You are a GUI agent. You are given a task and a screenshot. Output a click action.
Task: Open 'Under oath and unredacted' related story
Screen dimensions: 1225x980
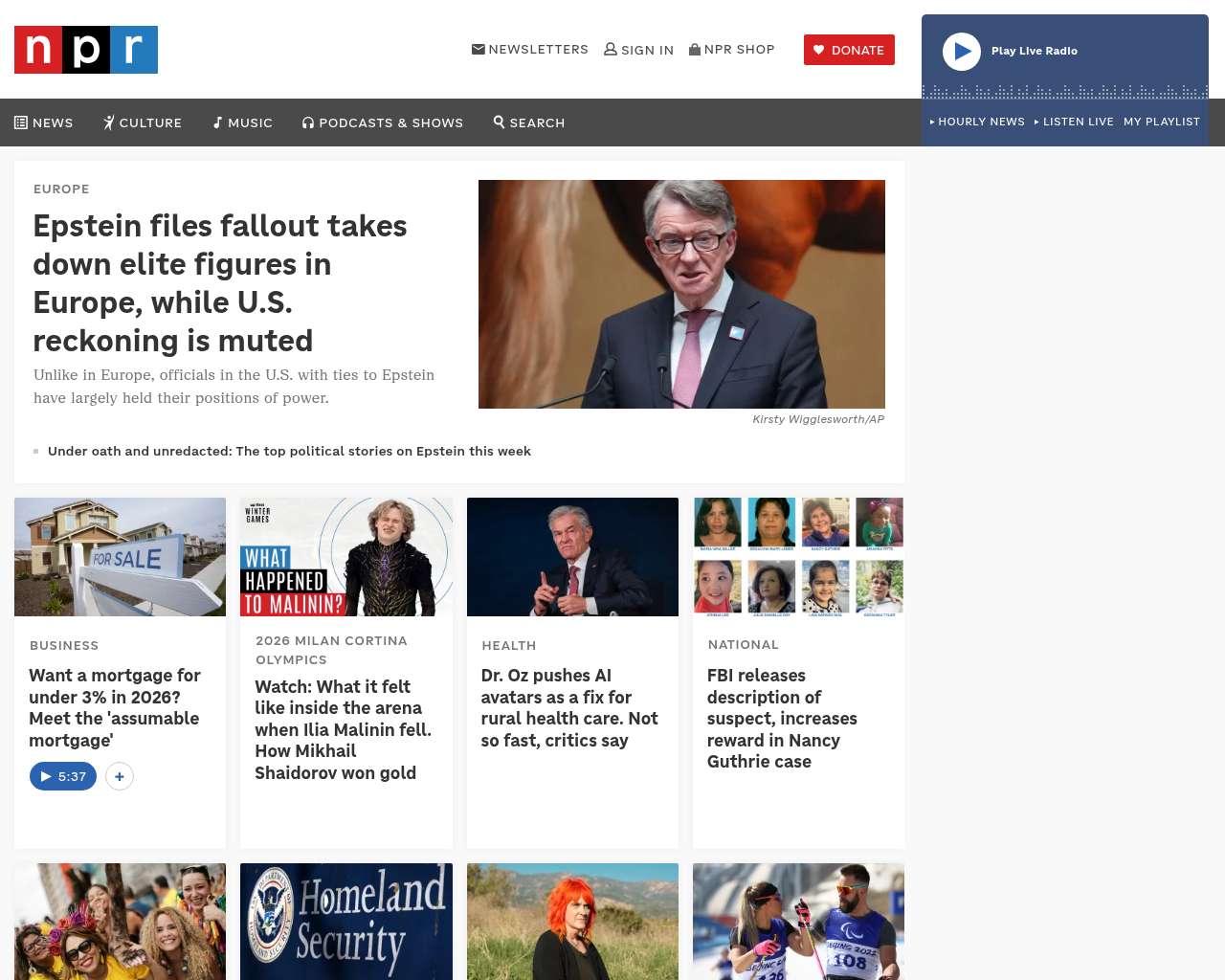pyautogui.click(x=289, y=451)
